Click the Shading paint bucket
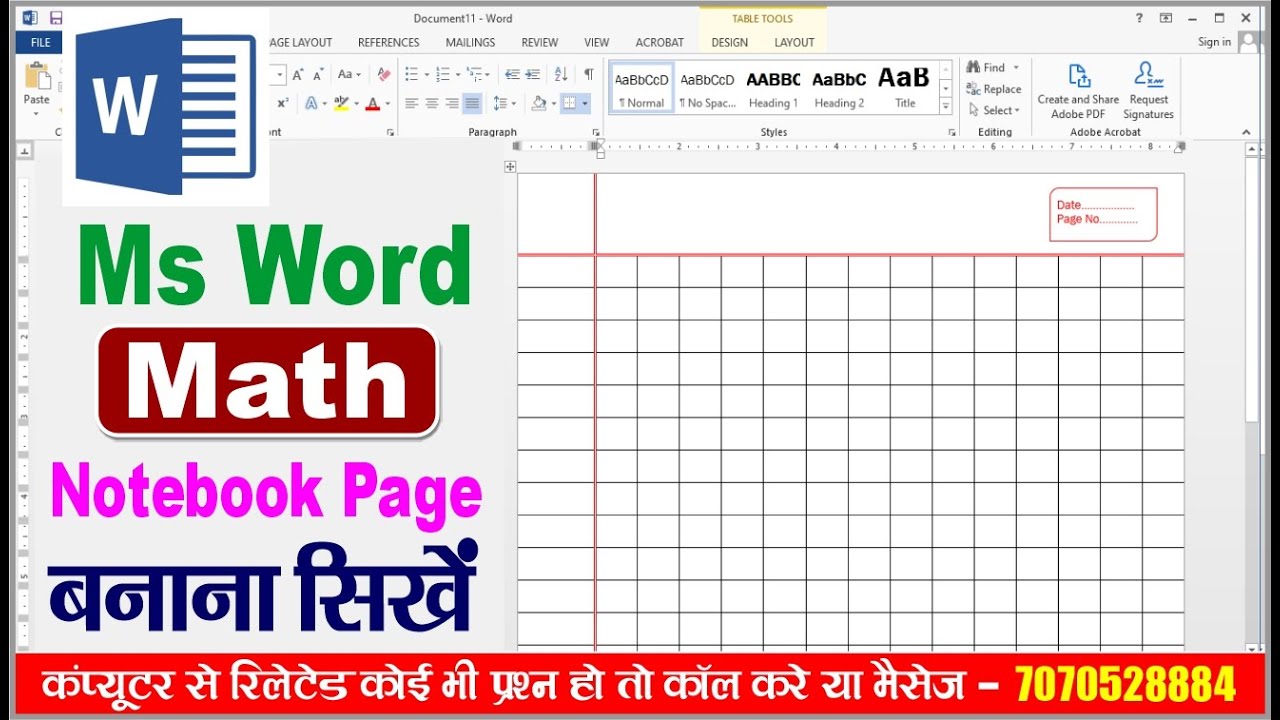Screen dimensions: 1280x720 pyautogui.click(x=539, y=103)
